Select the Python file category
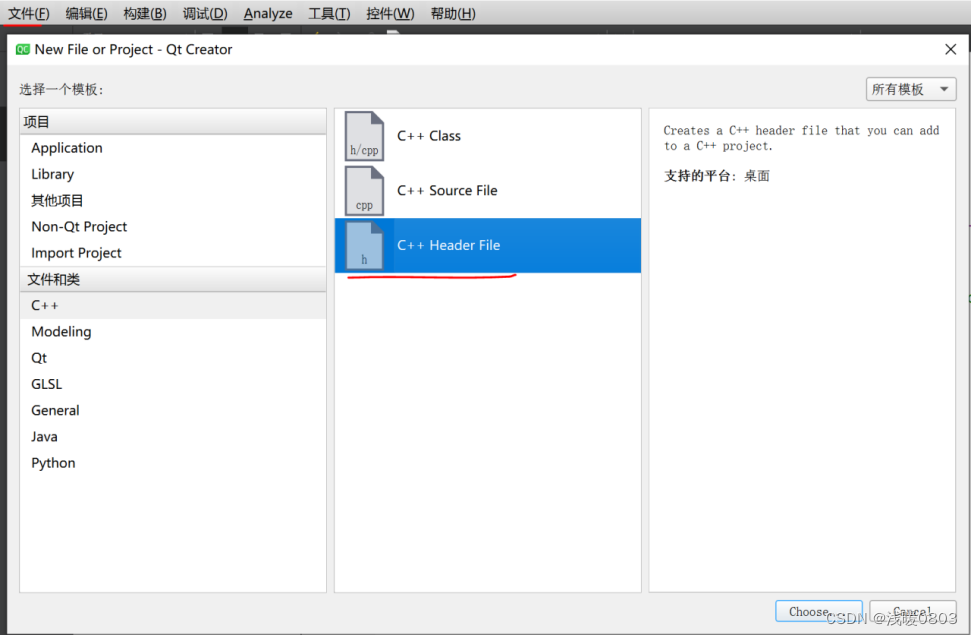Viewport: 972px width, 635px height. click(x=53, y=462)
